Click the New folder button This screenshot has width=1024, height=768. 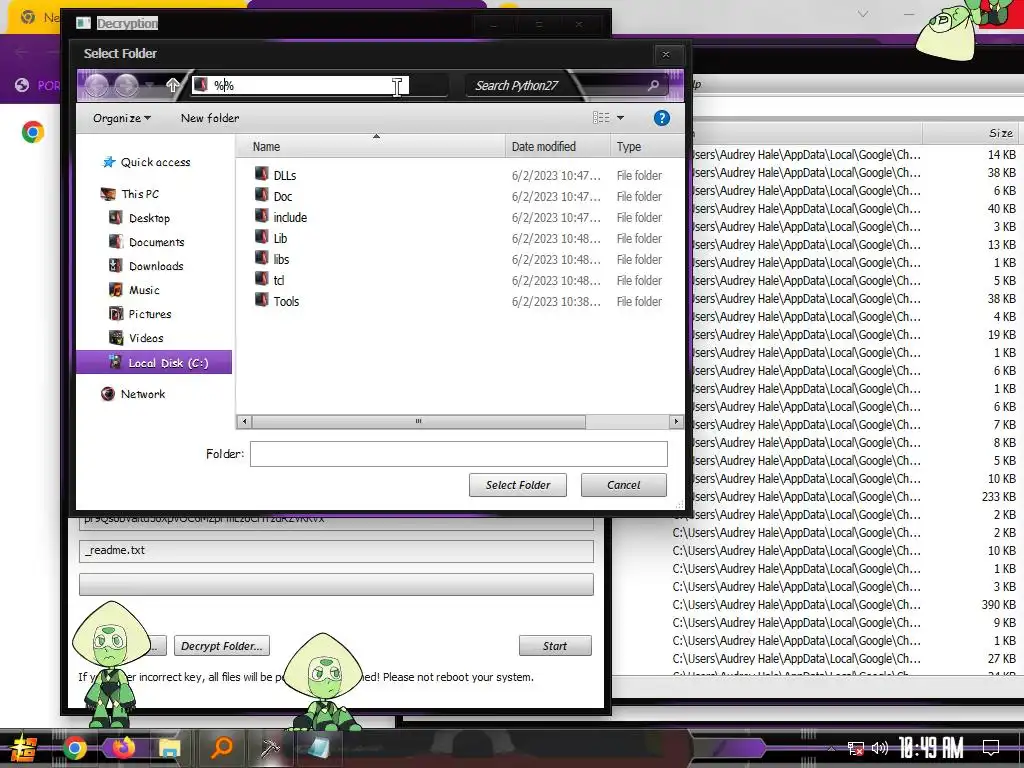[210, 118]
